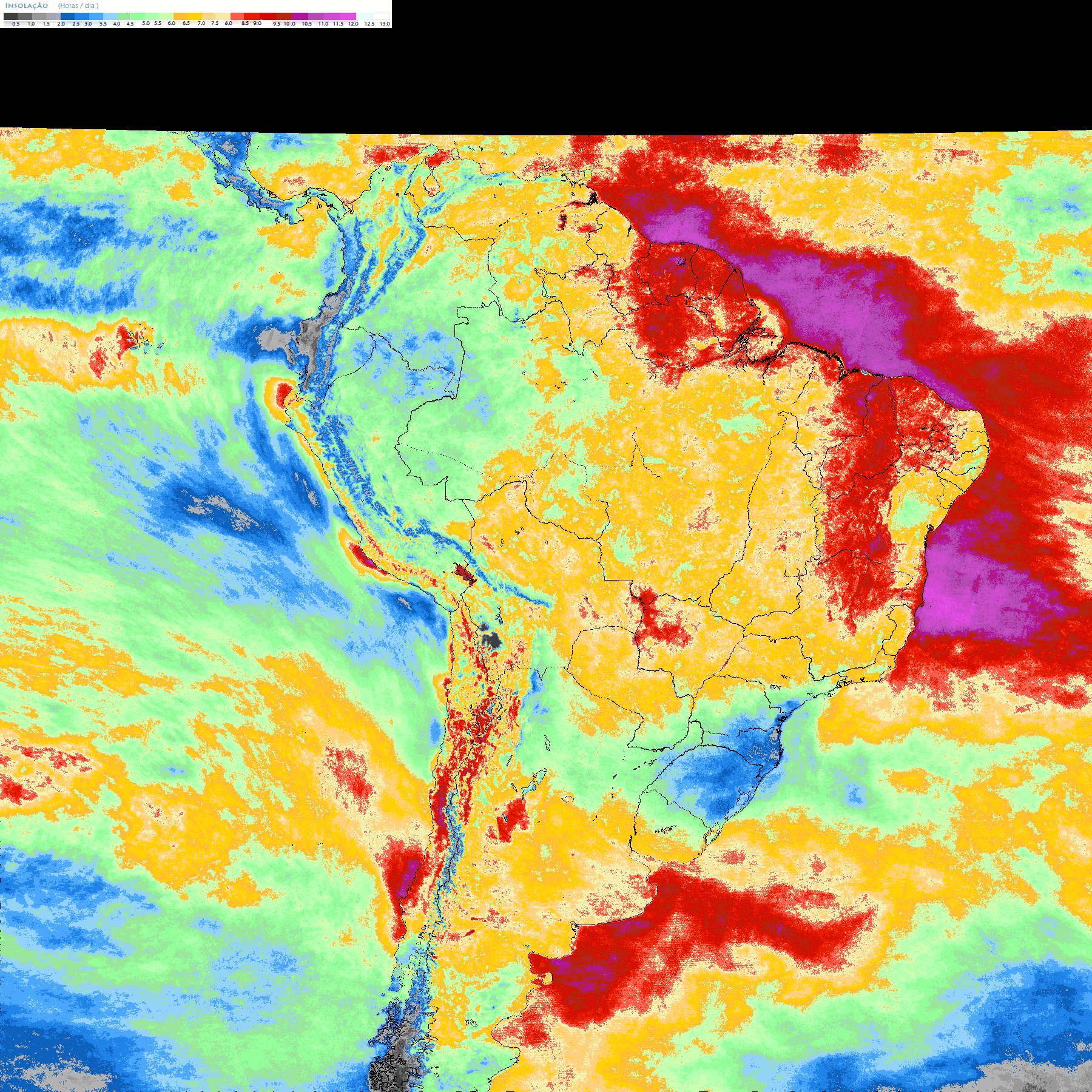Select the darkest gray swatch above 0.5

click(x=10, y=16)
